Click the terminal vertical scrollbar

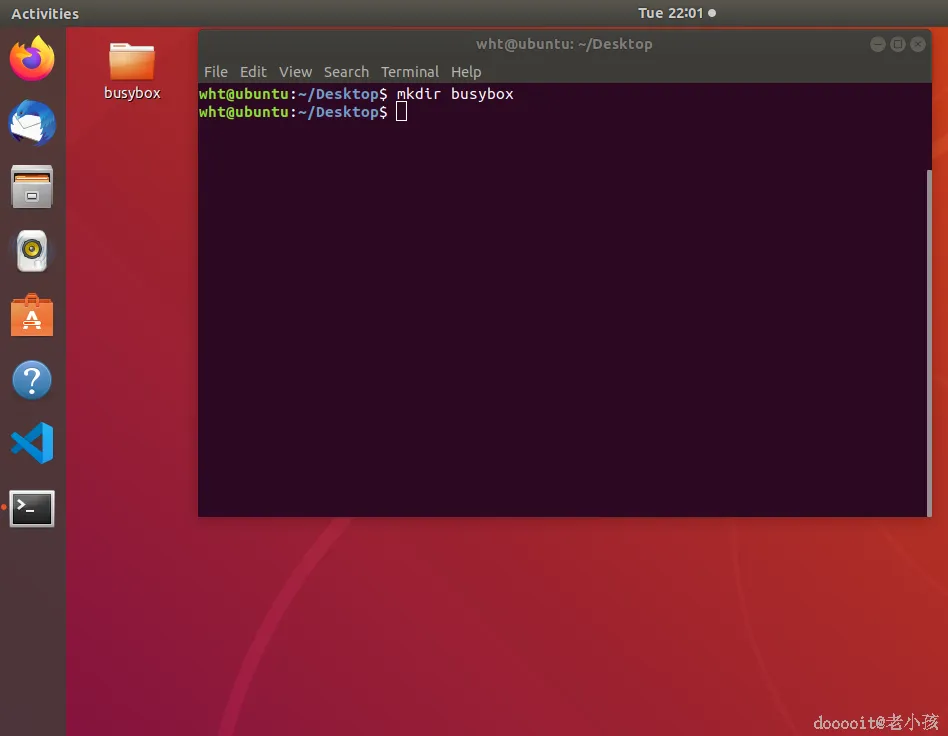point(929,342)
